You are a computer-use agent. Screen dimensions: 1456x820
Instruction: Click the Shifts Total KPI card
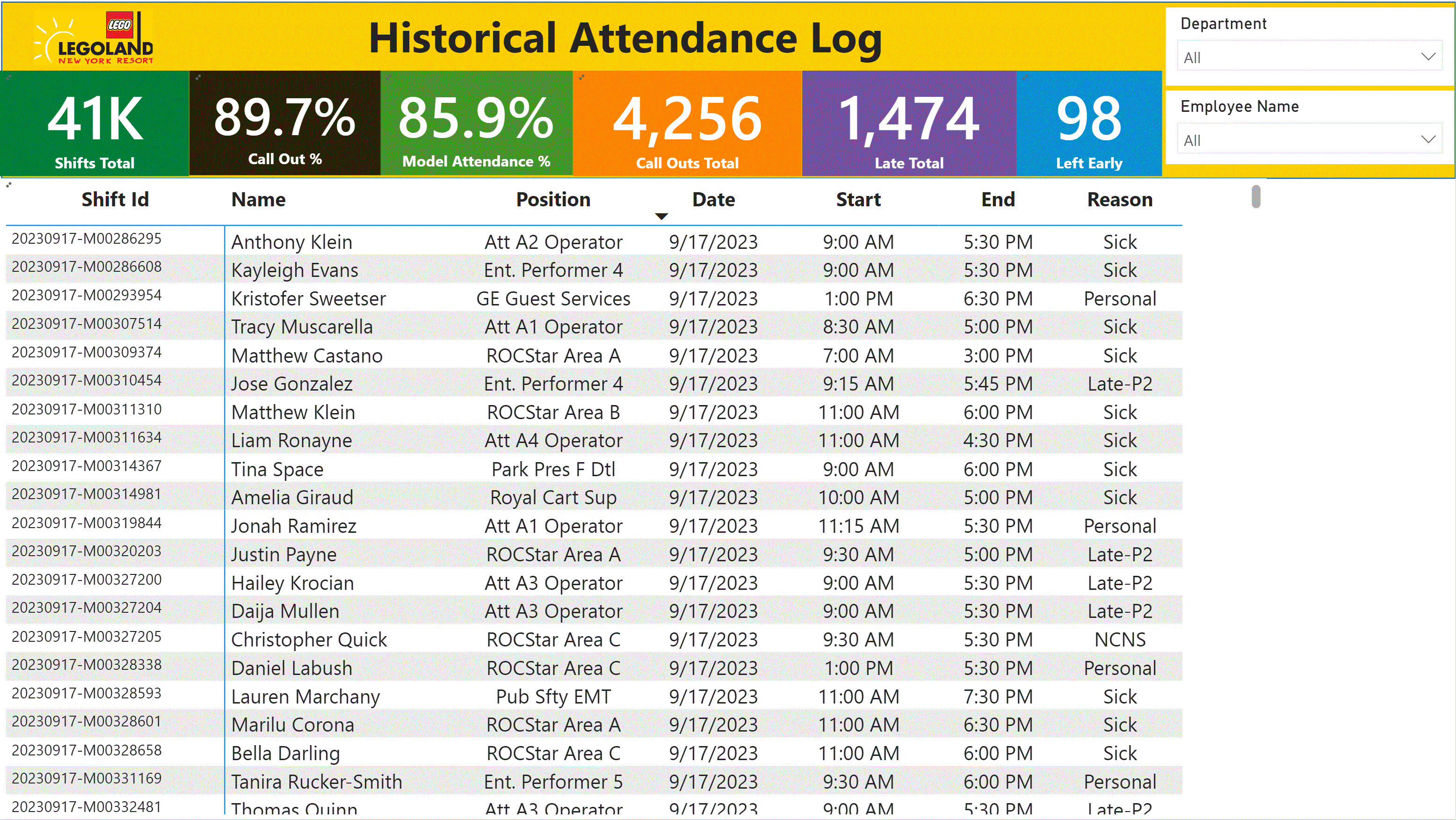[93, 124]
